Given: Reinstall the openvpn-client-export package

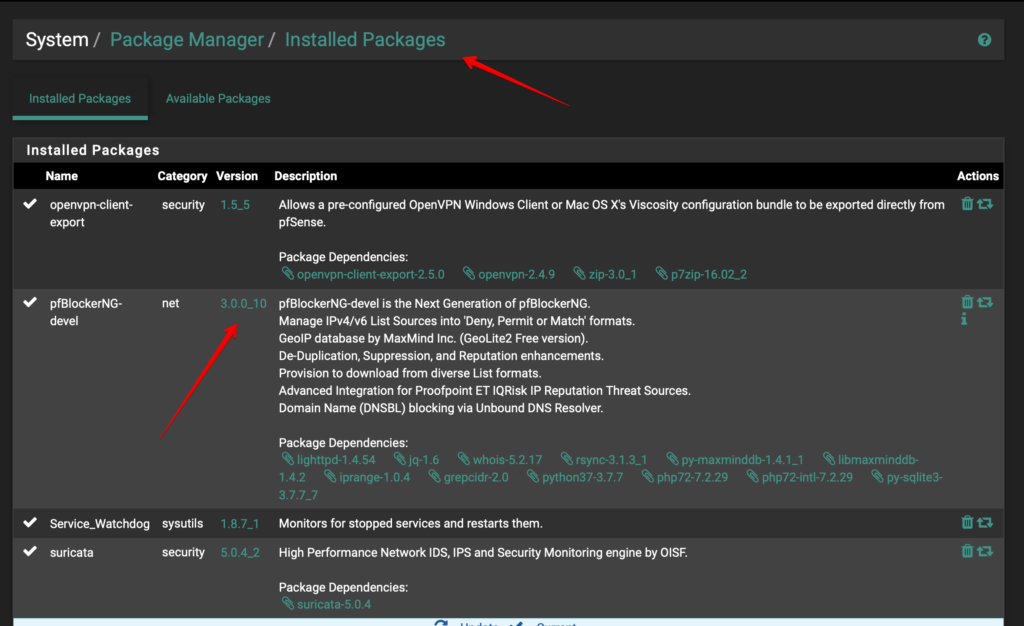Looking at the screenshot, I should 985,204.
